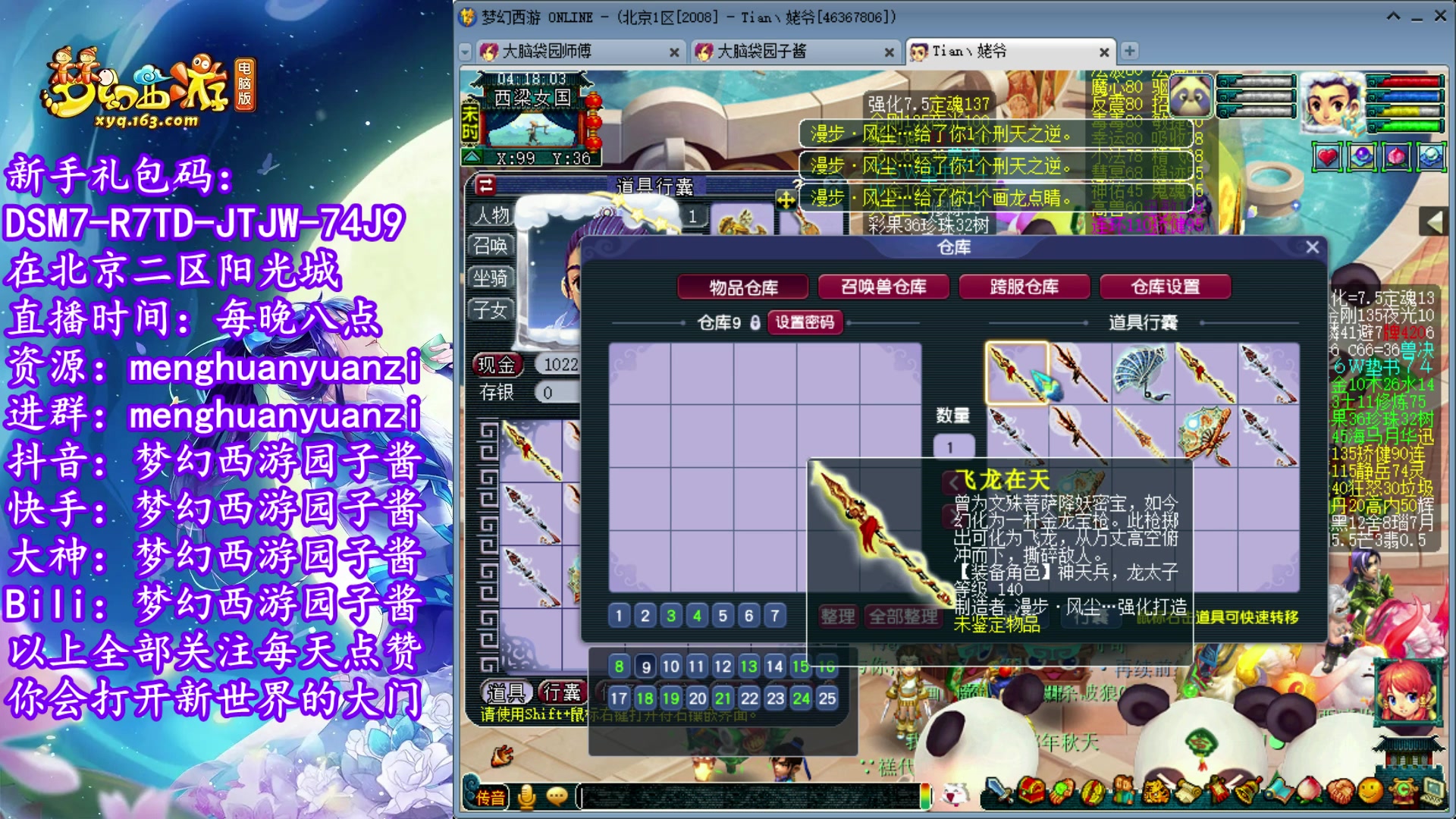Select warehouse page 1
This screenshot has width=1456, height=819.
(619, 616)
